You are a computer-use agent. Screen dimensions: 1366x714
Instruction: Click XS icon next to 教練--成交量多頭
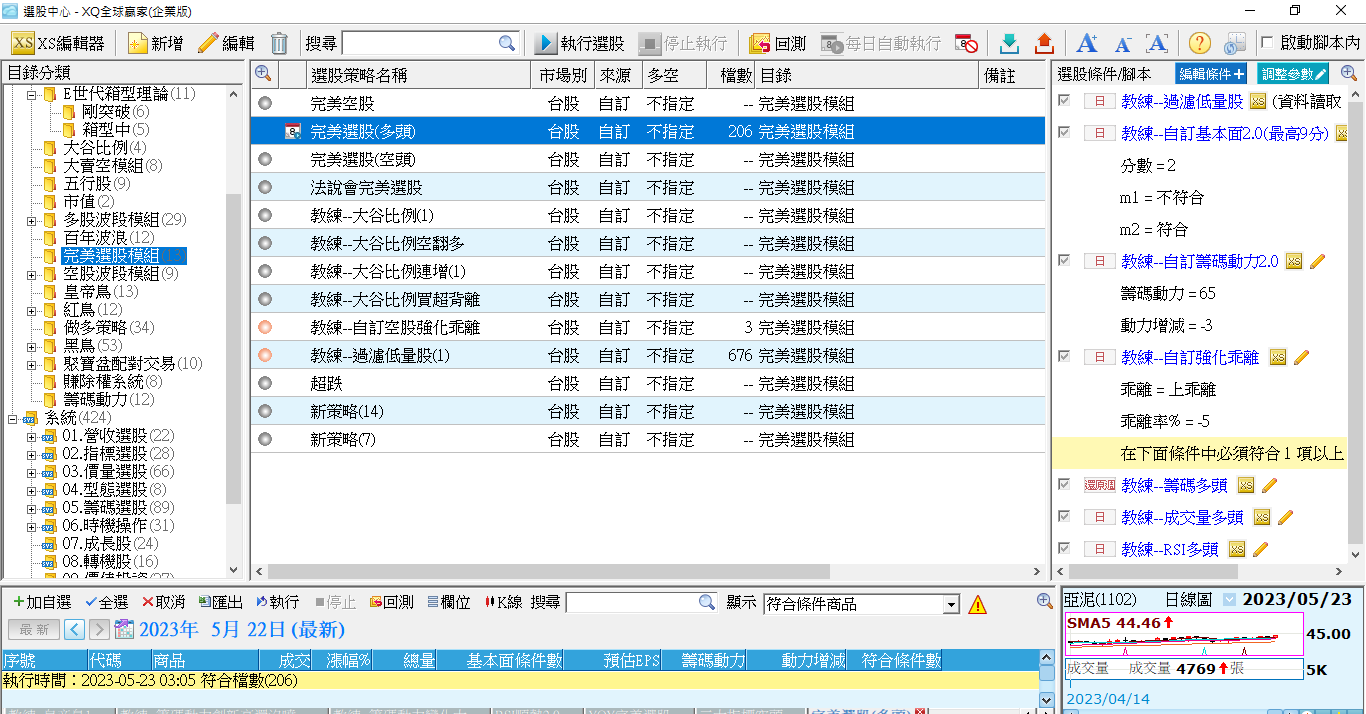(1262, 517)
